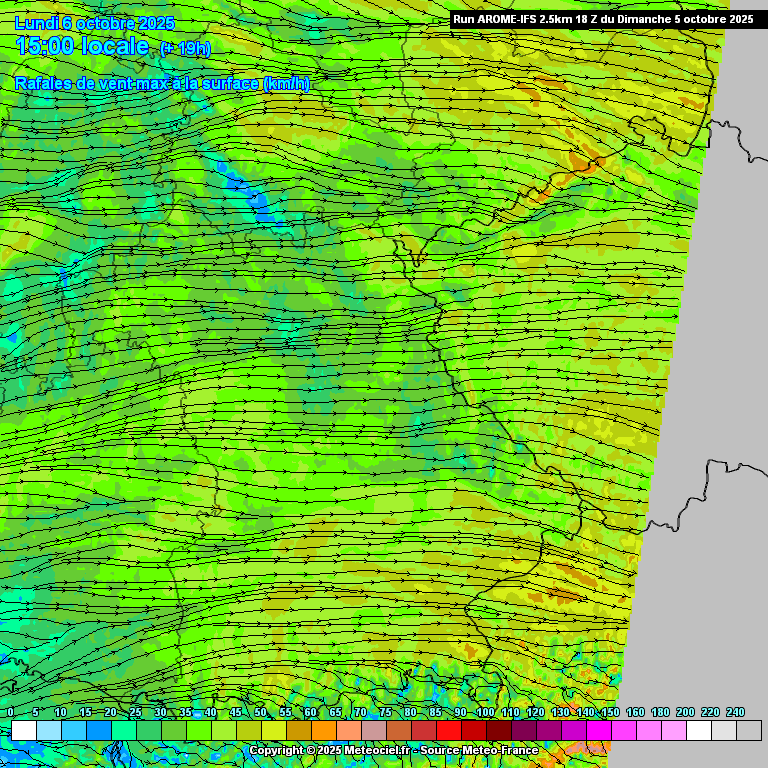768x768 pixels.
Task: Select the magenta 150 km/h legend swatch
Action: pyautogui.click(x=624, y=731)
